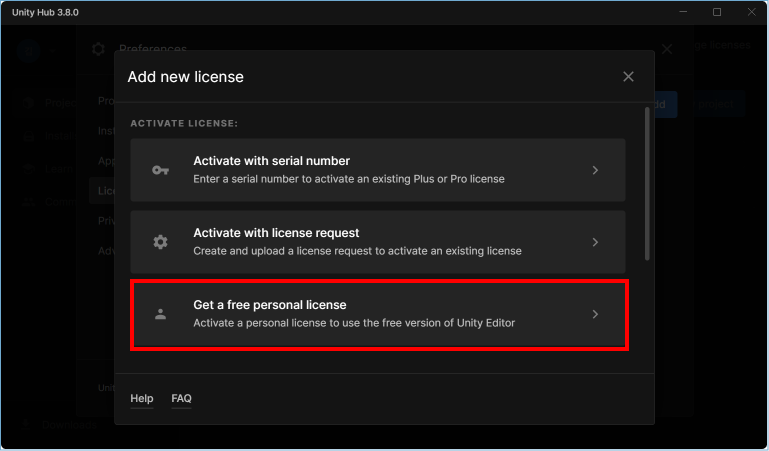This screenshot has height=451, width=769.
Task: Click the gear icon beside license request
Action: coord(160,242)
